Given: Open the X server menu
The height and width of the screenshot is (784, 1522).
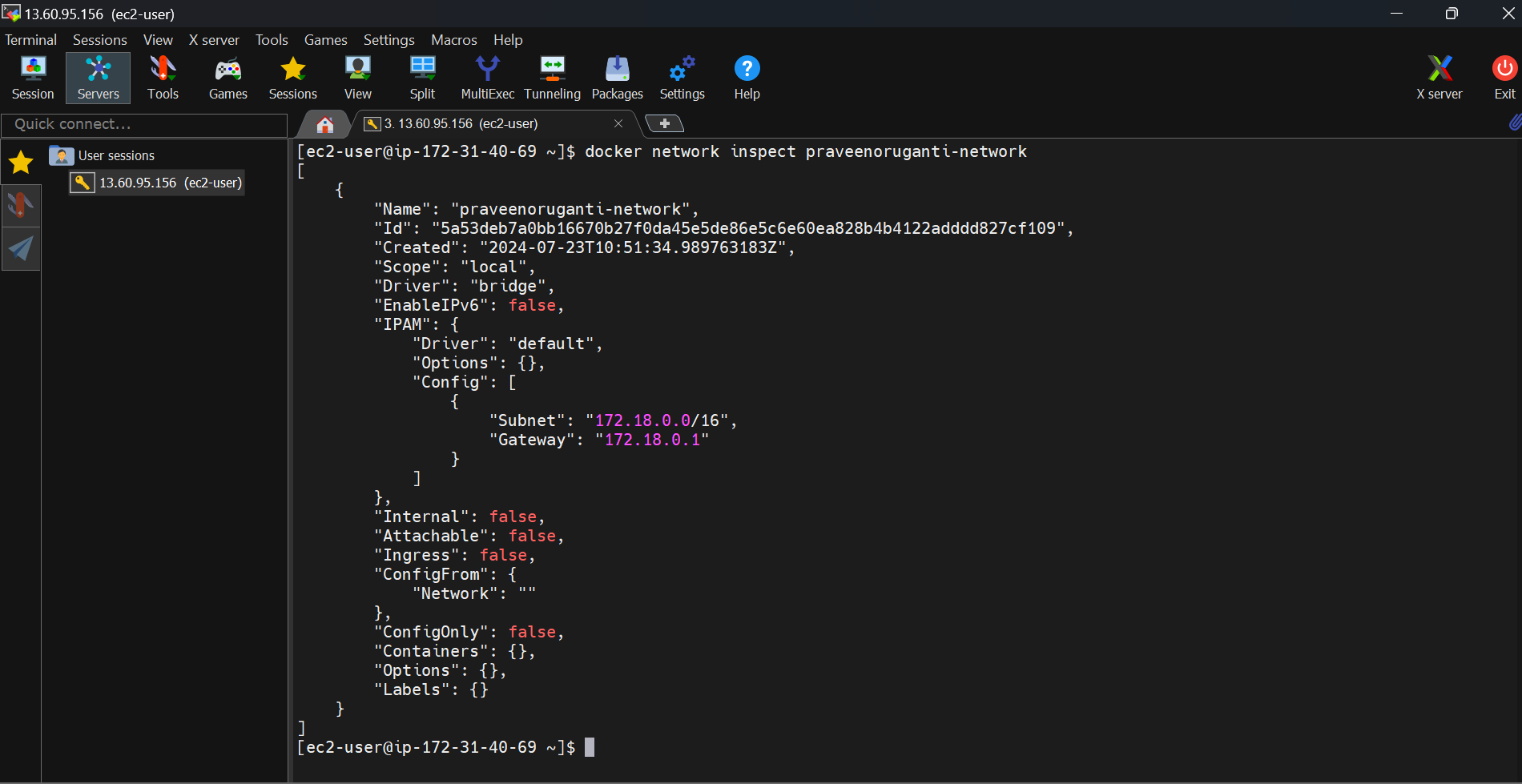Looking at the screenshot, I should [x=214, y=39].
